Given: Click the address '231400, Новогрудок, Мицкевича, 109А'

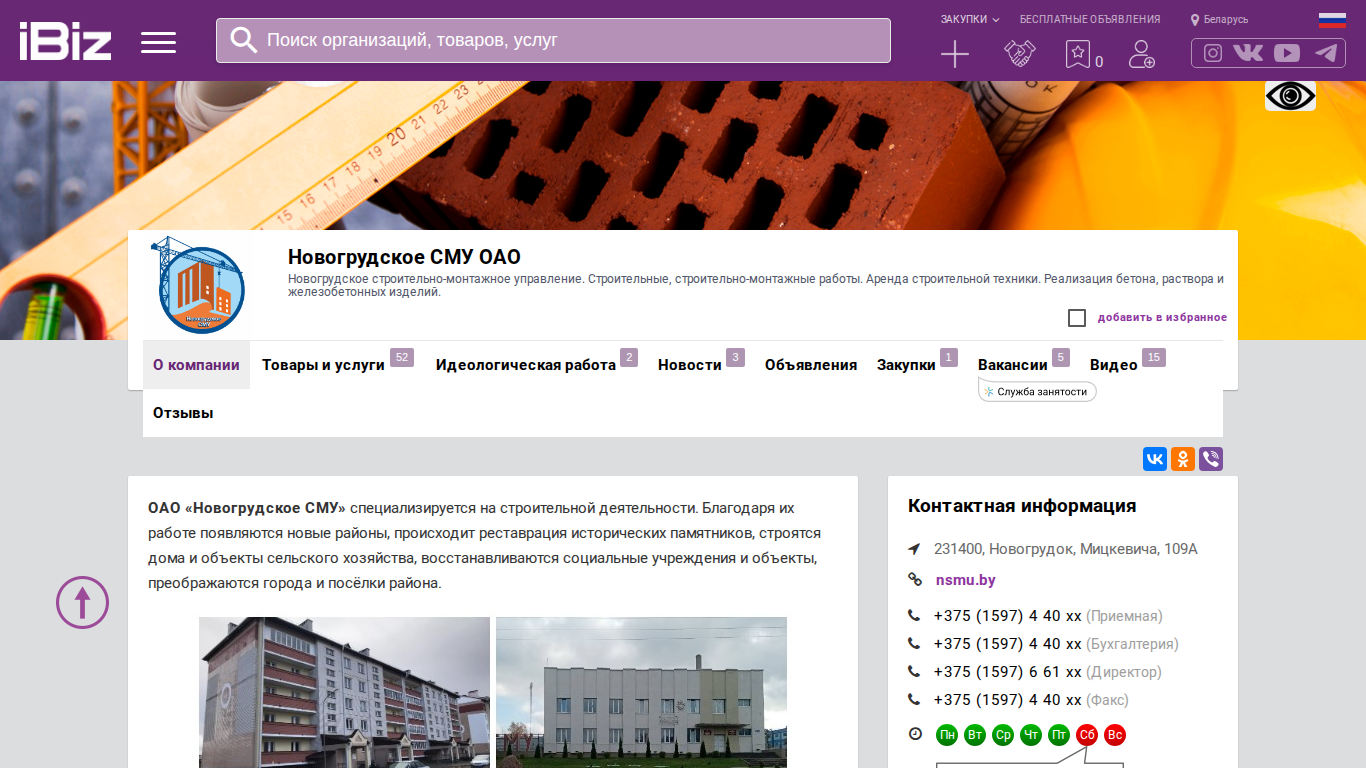Looking at the screenshot, I should (x=1066, y=549).
